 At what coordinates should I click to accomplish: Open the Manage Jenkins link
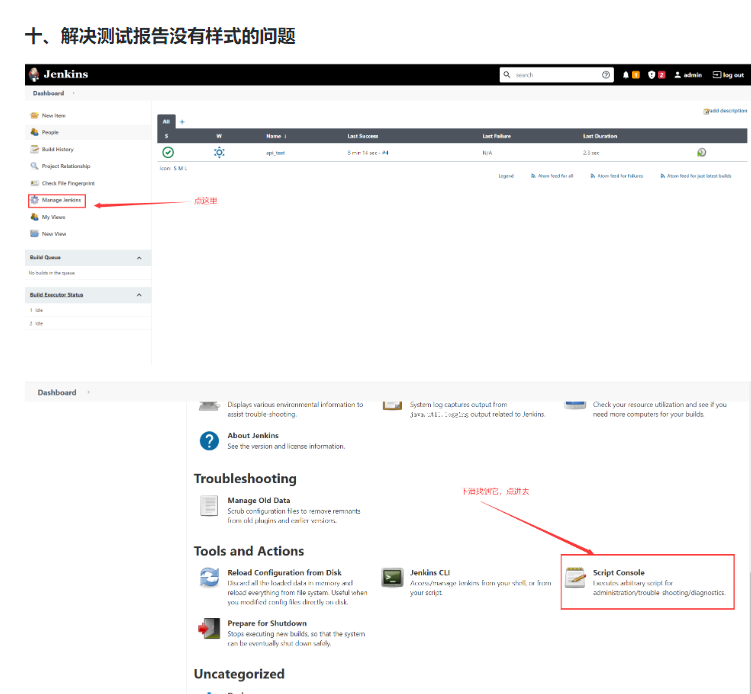(61, 200)
